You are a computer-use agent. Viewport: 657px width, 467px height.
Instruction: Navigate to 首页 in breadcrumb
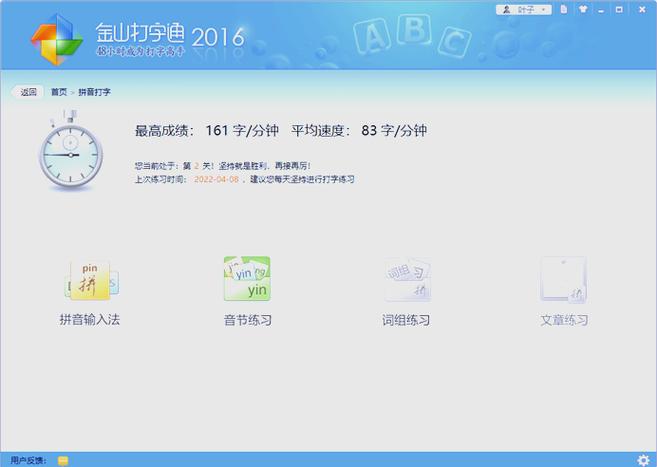pos(59,92)
